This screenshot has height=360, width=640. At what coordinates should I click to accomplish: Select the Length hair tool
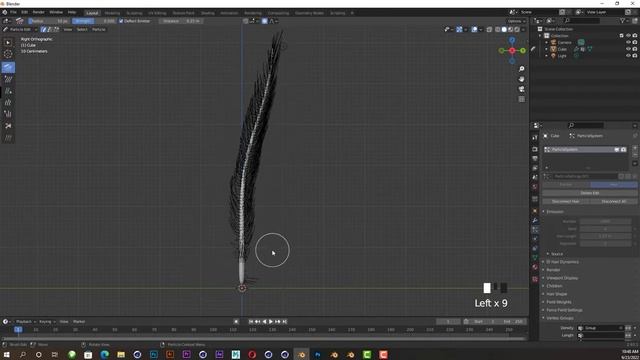[x=8, y=102]
